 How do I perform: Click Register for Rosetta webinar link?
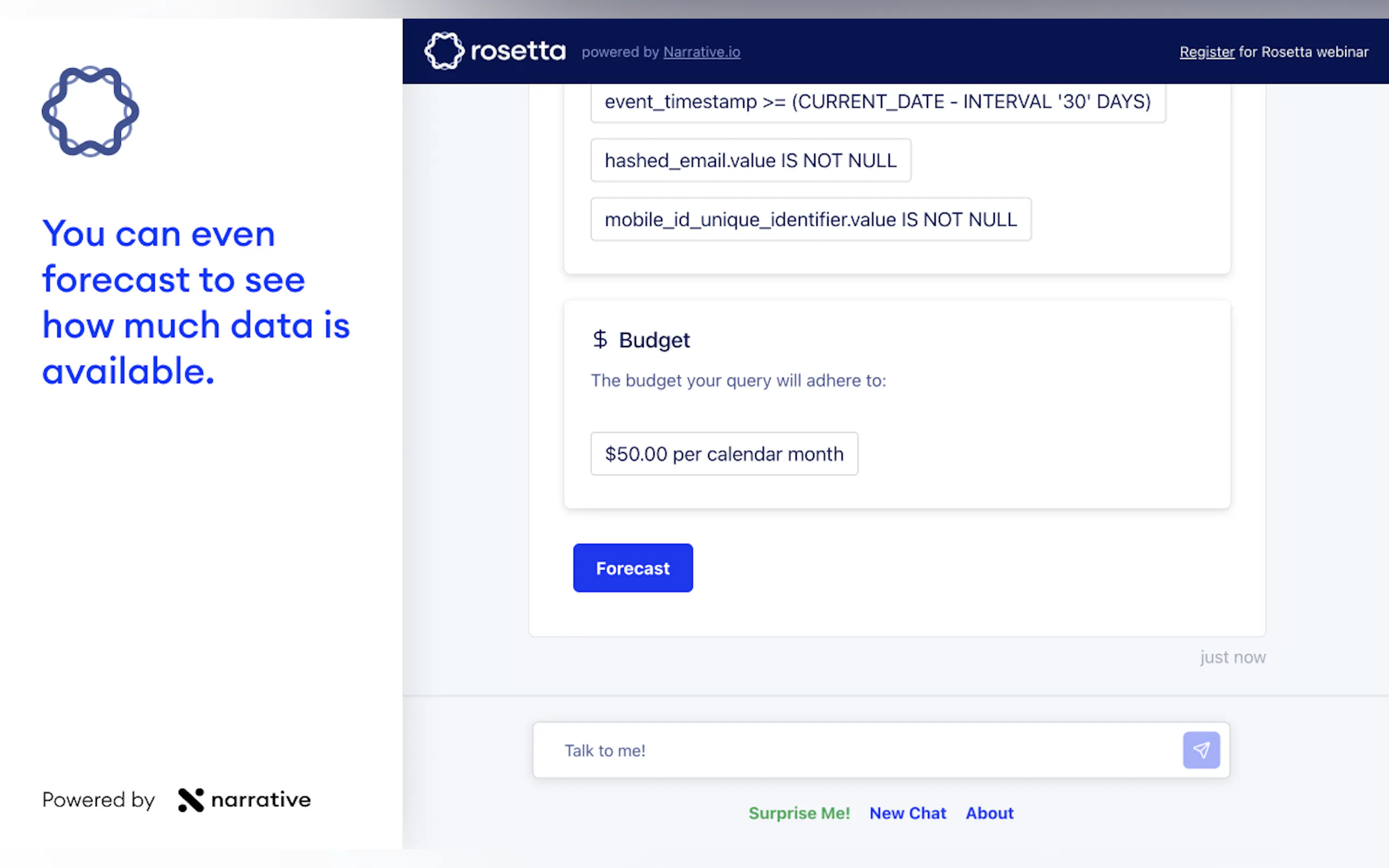1206,52
